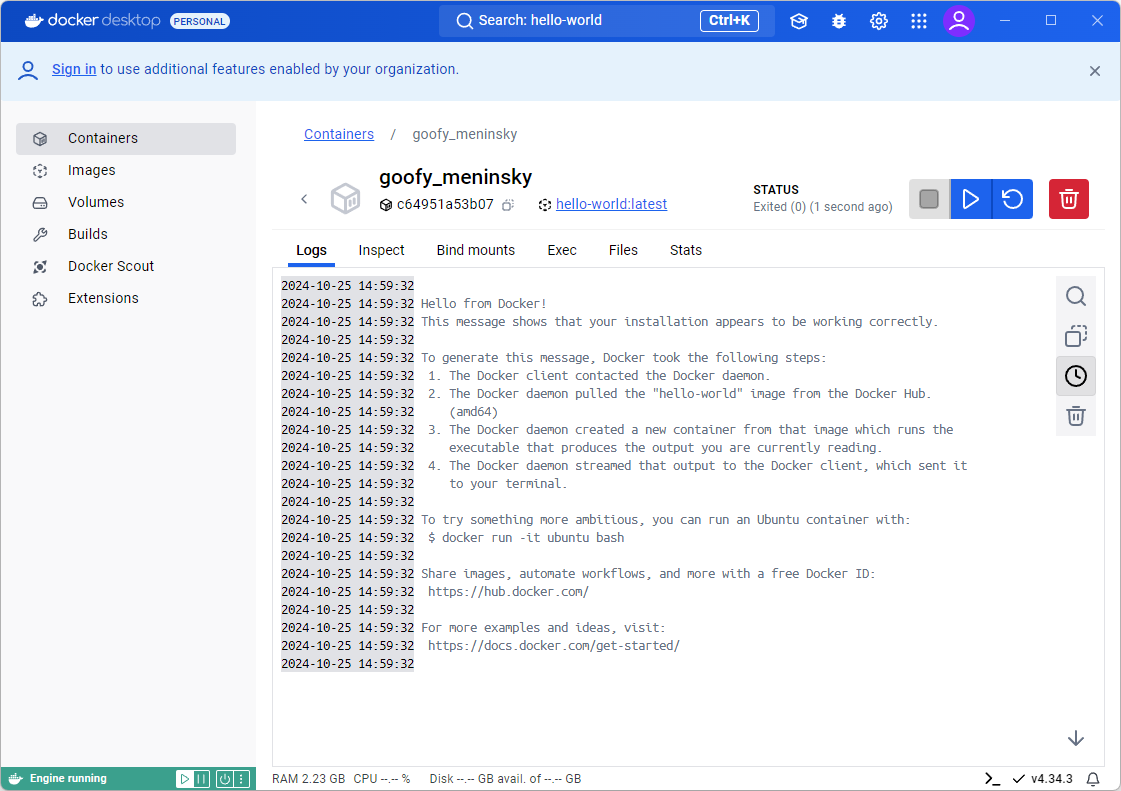Click the https://hub.docker.com/ log text
This screenshot has width=1121, height=791.
508,592
